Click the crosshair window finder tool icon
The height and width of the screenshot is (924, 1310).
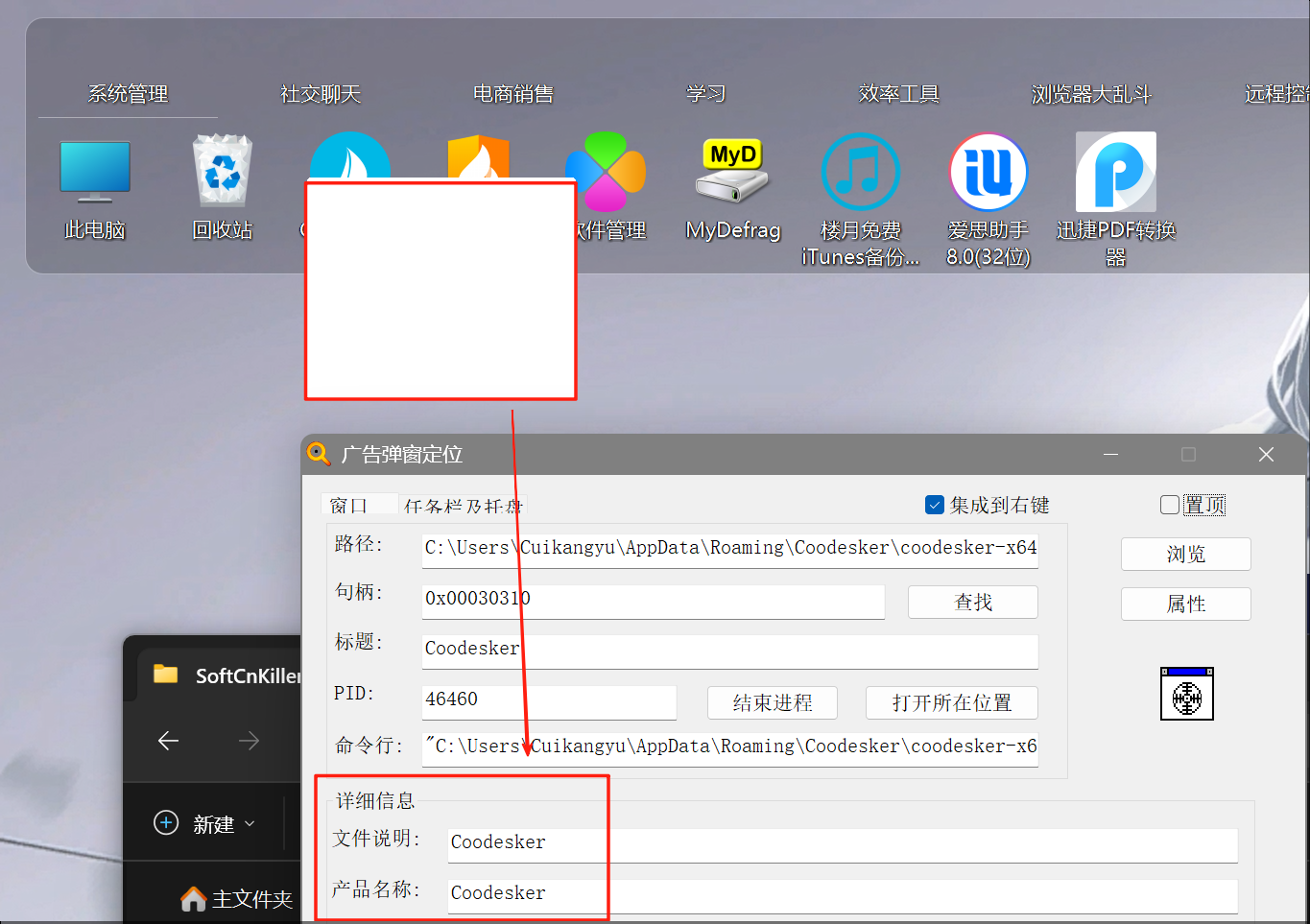click(x=1186, y=694)
